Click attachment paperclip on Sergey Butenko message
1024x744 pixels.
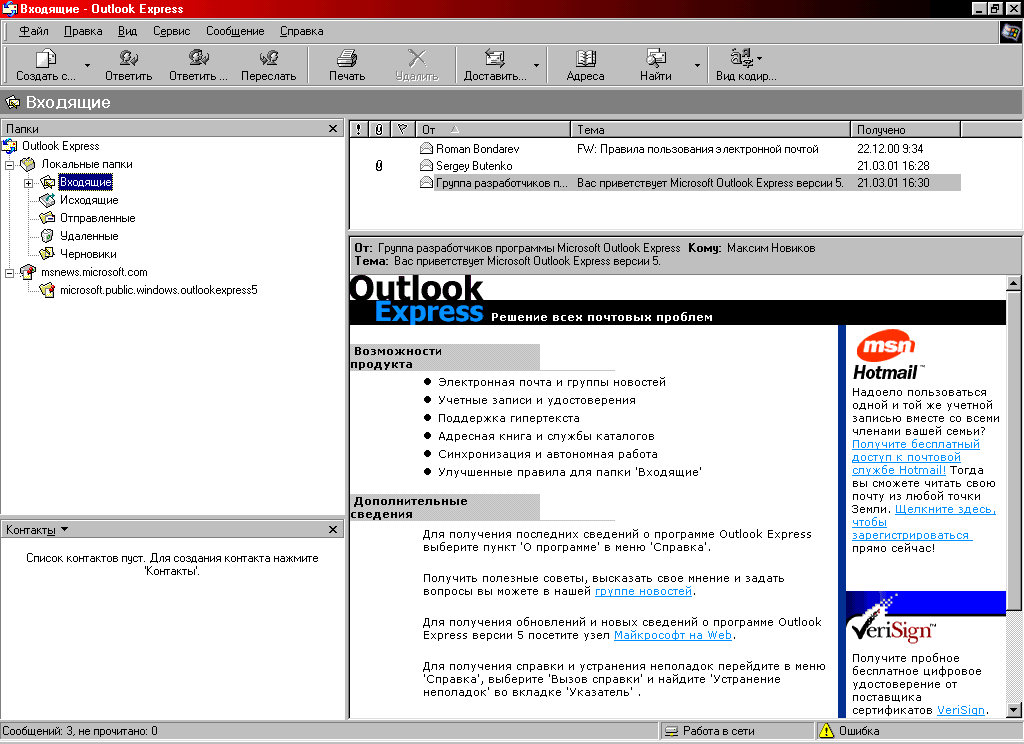(379, 166)
